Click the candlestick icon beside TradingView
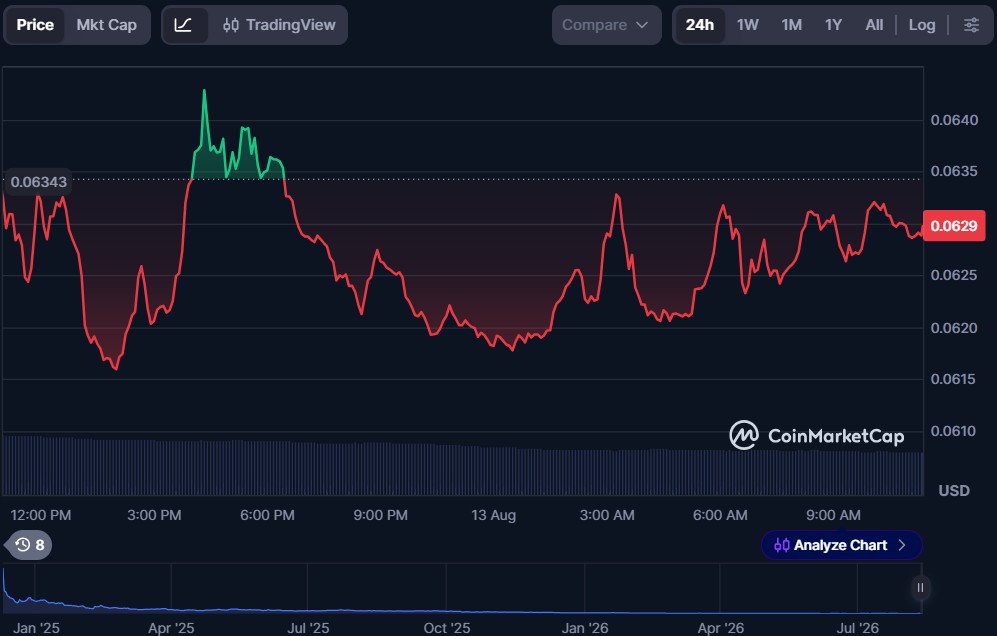 click(231, 25)
